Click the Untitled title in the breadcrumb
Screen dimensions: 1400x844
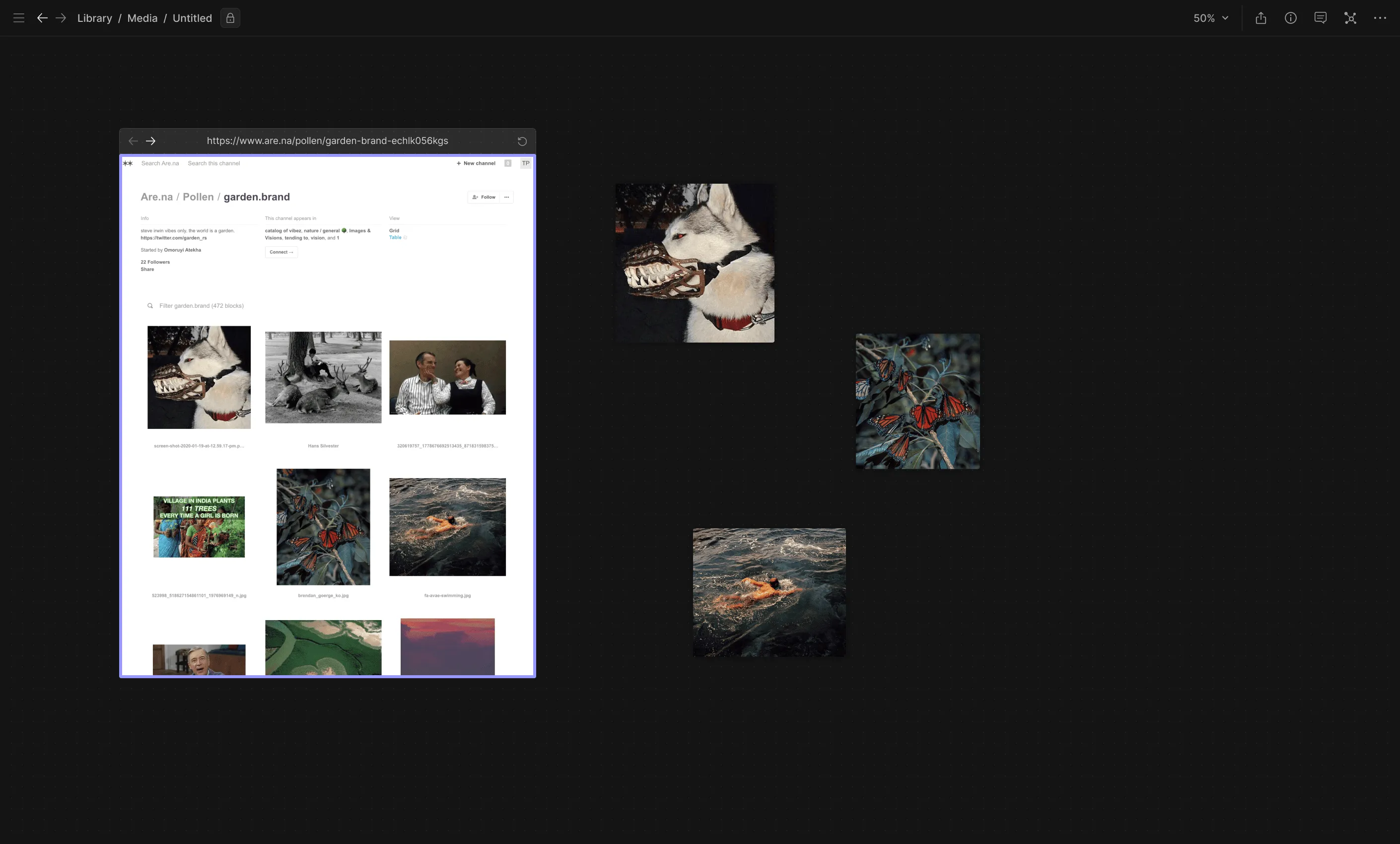click(x=192, y=18)
